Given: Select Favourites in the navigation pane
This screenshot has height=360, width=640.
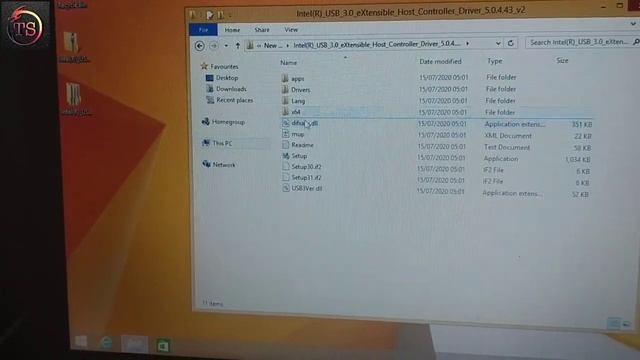Looking at the screenshot, I should click(x=224, y=66).
